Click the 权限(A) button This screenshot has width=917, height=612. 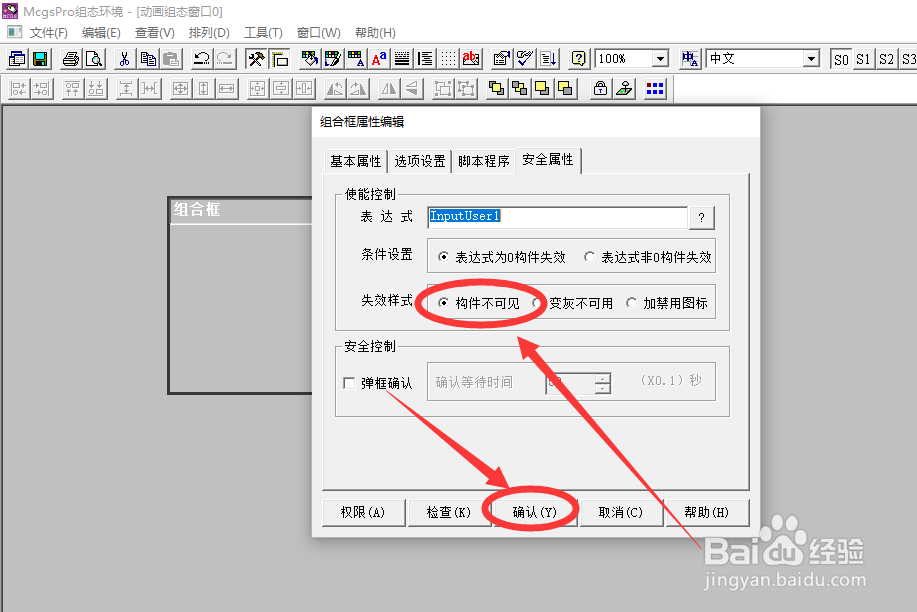pos(363,513)
